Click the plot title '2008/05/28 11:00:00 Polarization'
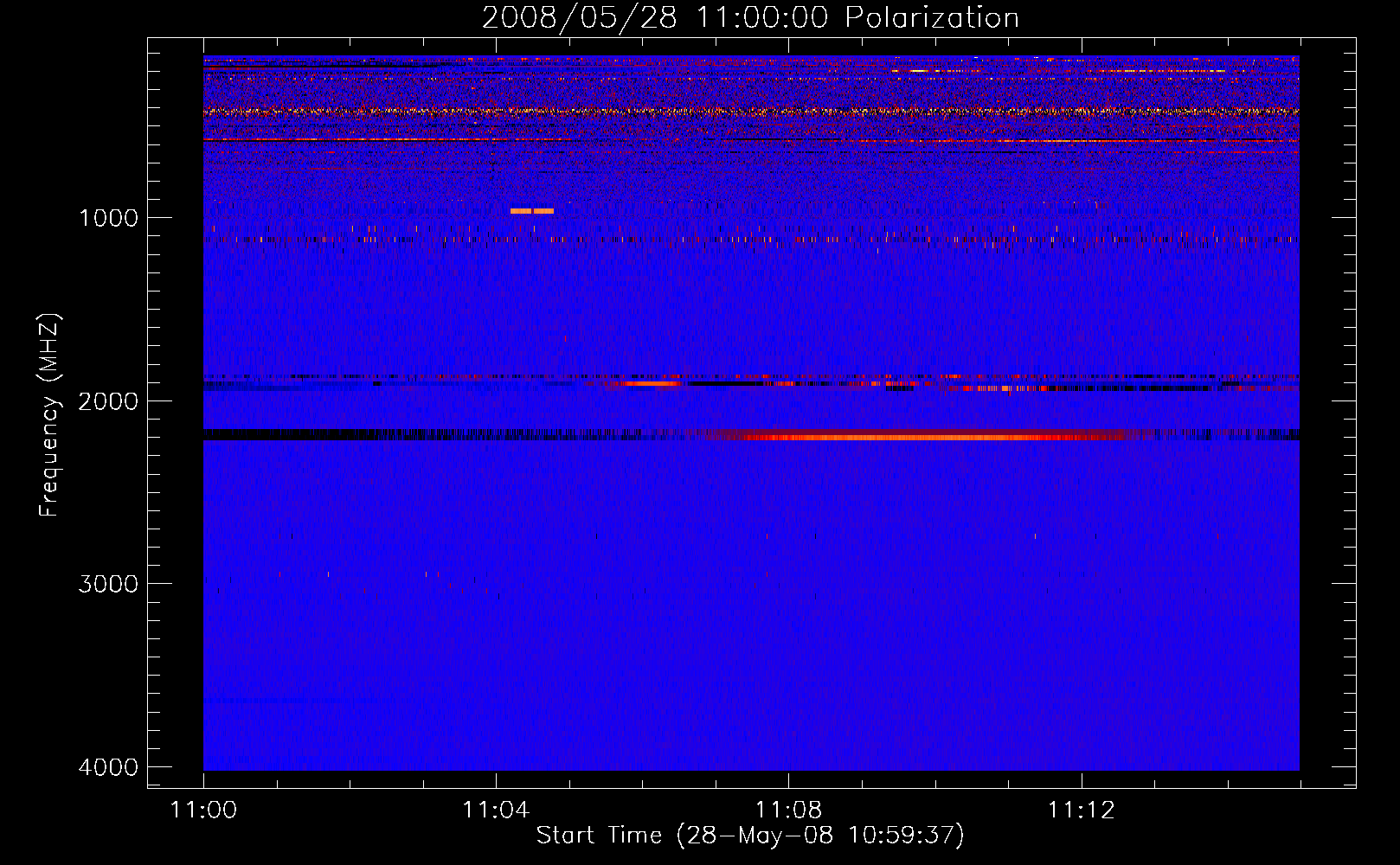Image resolution: width=1400 pixels, height=865 pixels. (750, 17)
